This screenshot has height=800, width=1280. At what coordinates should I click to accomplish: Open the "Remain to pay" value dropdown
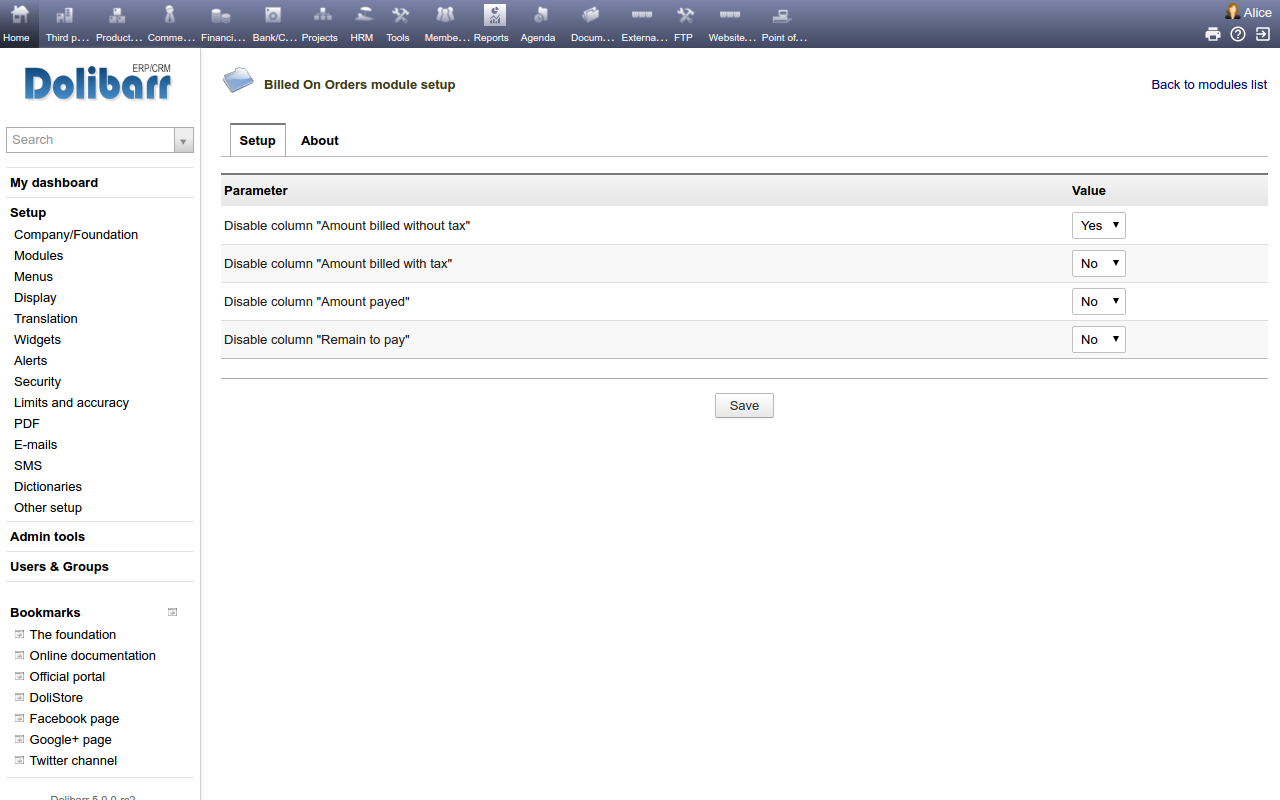click(1098, 340)
